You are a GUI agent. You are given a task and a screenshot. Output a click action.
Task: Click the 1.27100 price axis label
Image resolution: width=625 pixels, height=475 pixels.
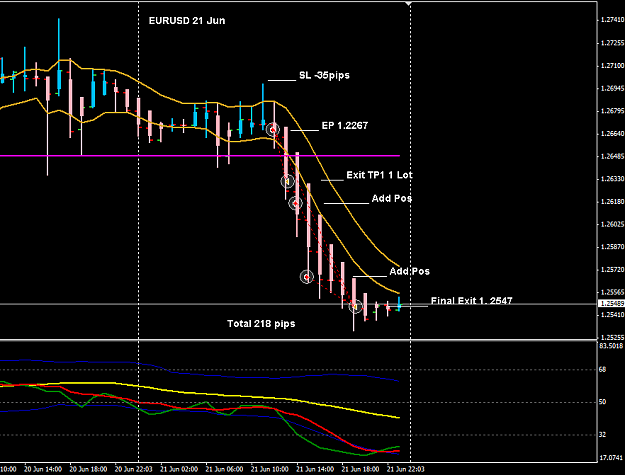[x=612, y=65]
